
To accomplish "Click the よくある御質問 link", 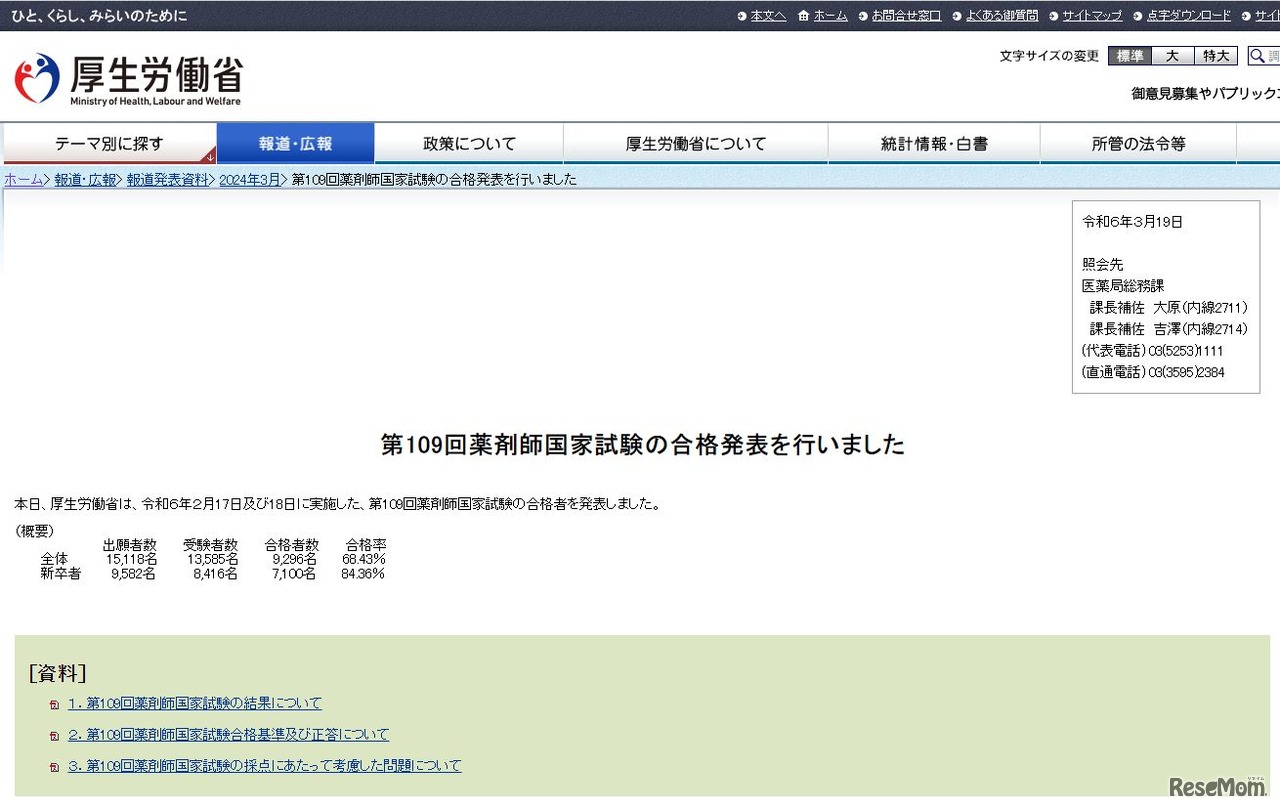I will click(x=1003, y=16).
